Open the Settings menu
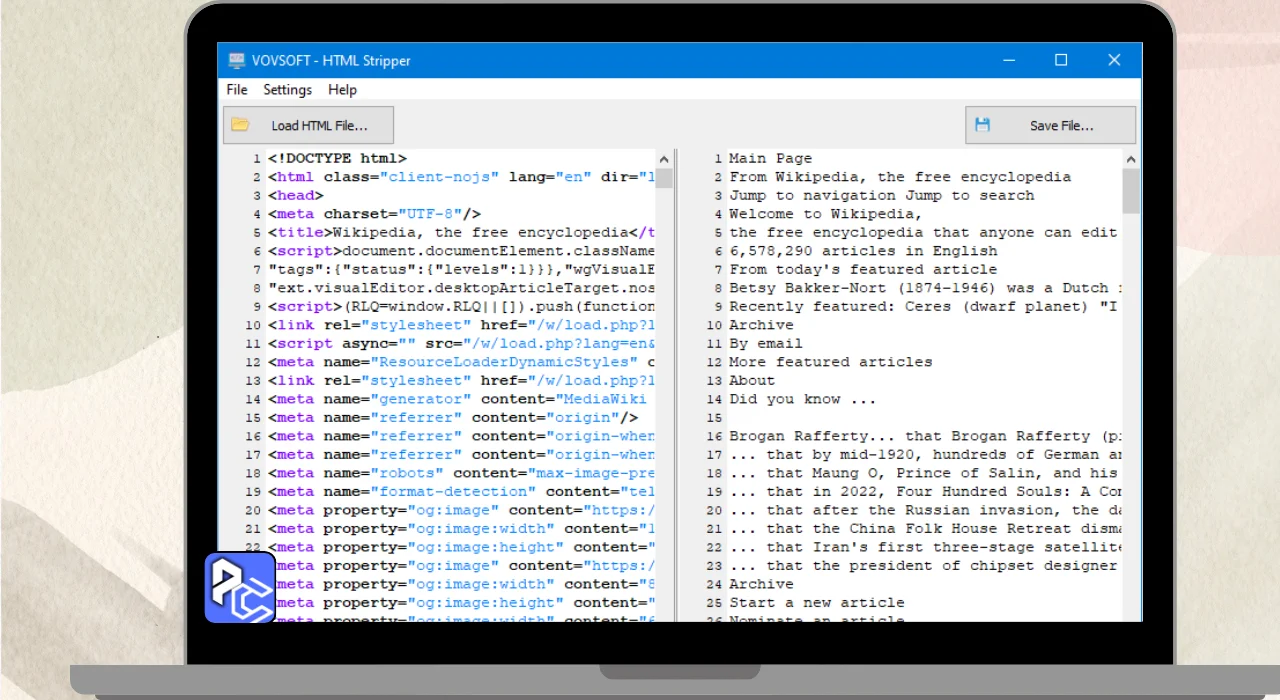This screenshot has height=700, width=1280. point(288,89)
